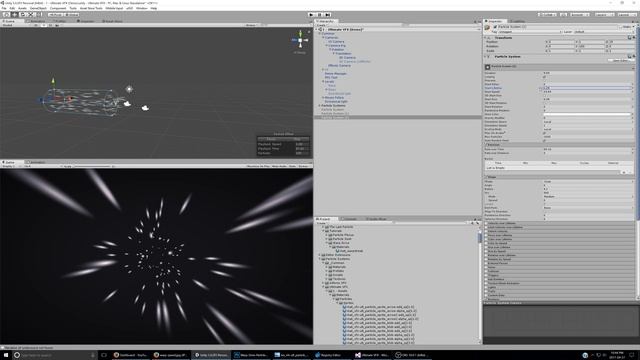Click the cloud services icon

(x=564, y=15)
